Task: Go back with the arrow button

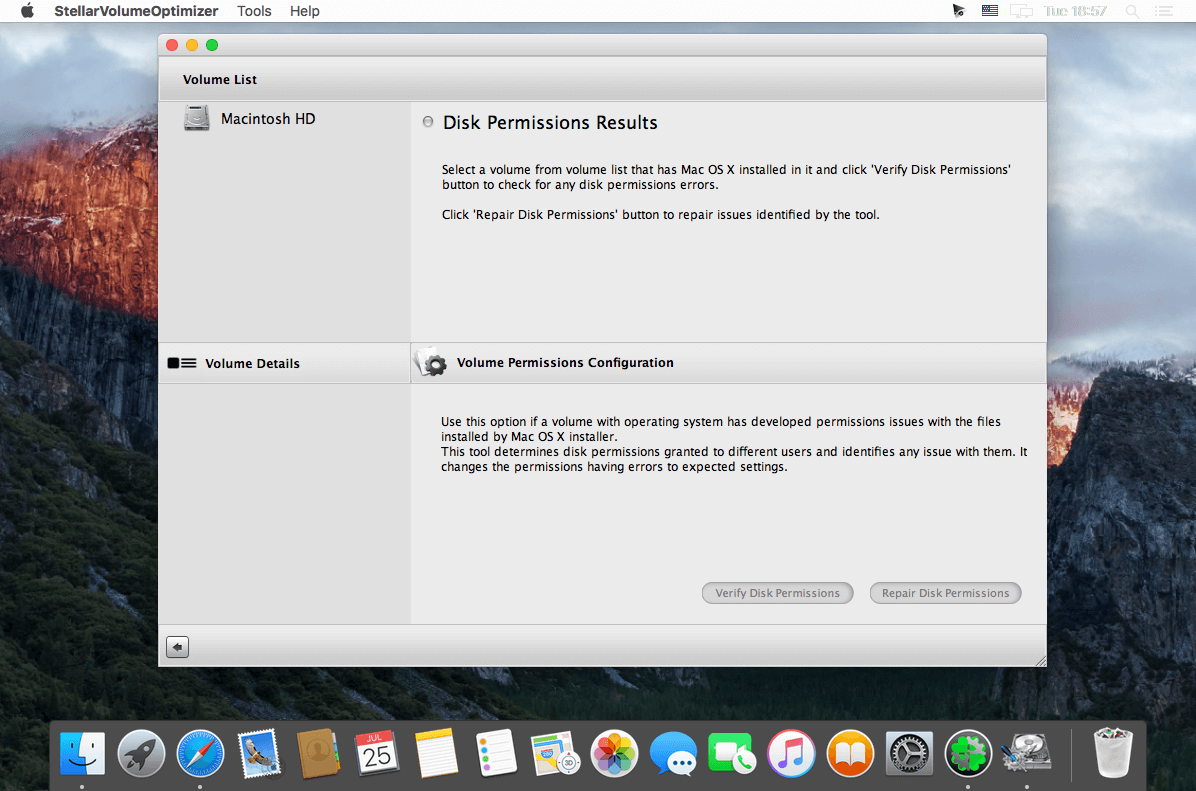Action: (177, 647)
